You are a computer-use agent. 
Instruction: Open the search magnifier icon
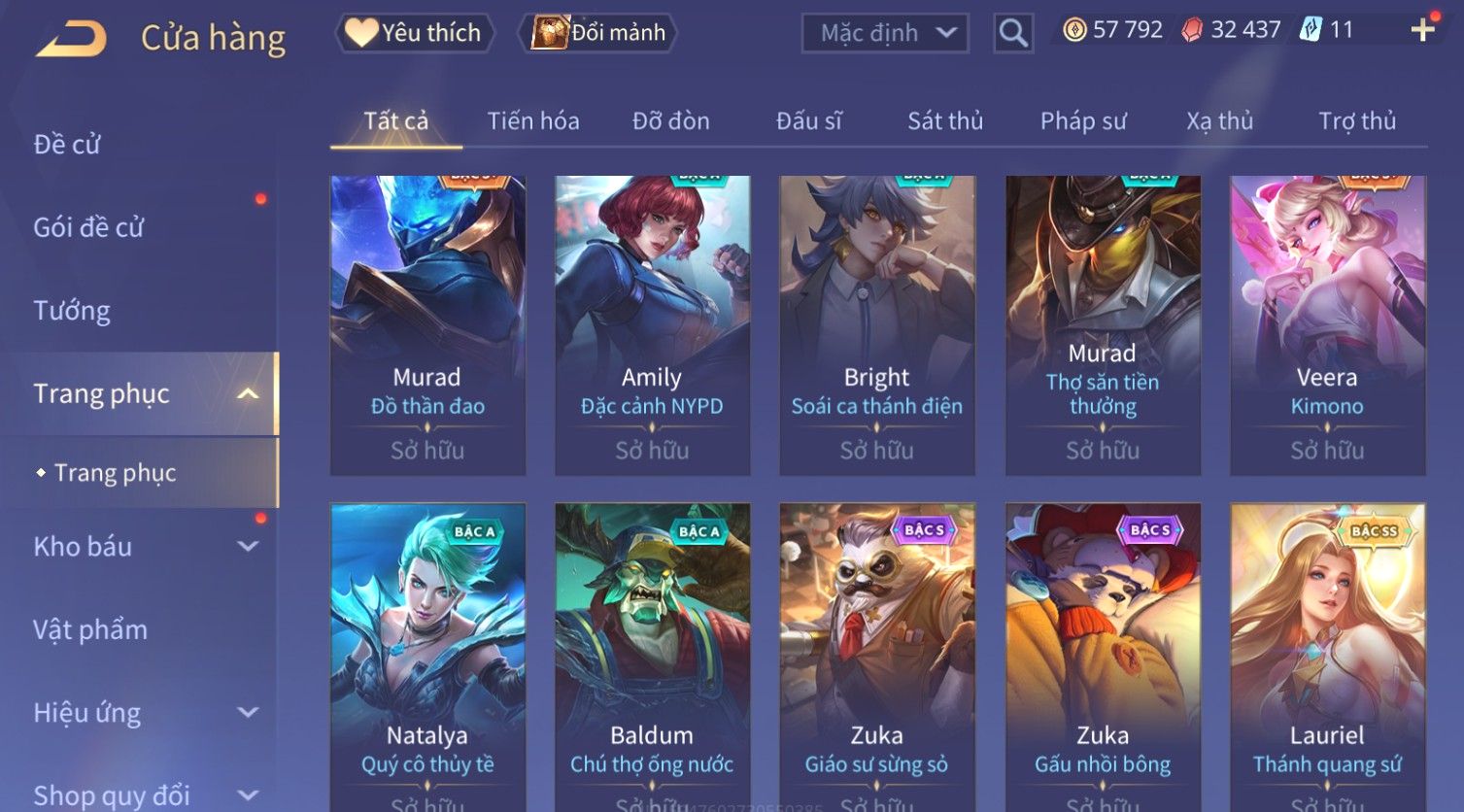click(x=1013, y=33)
